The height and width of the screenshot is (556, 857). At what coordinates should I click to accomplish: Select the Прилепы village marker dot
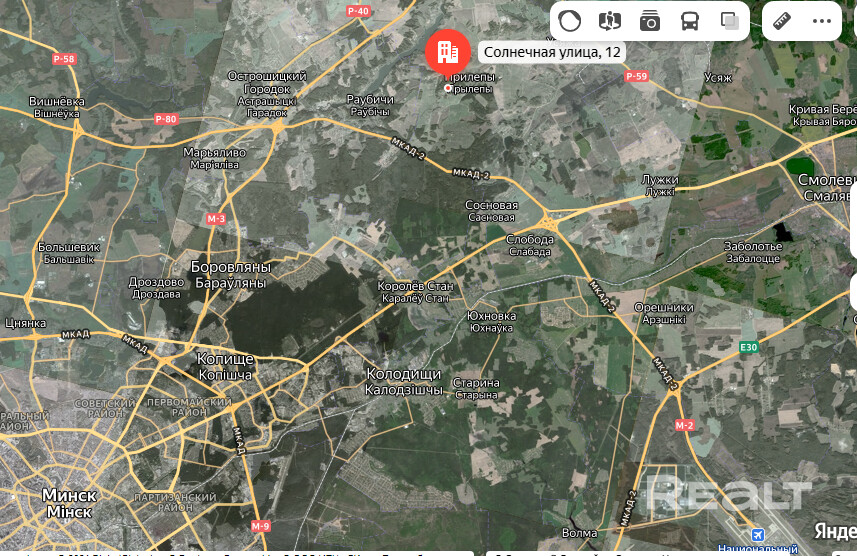tap(448, 88)
